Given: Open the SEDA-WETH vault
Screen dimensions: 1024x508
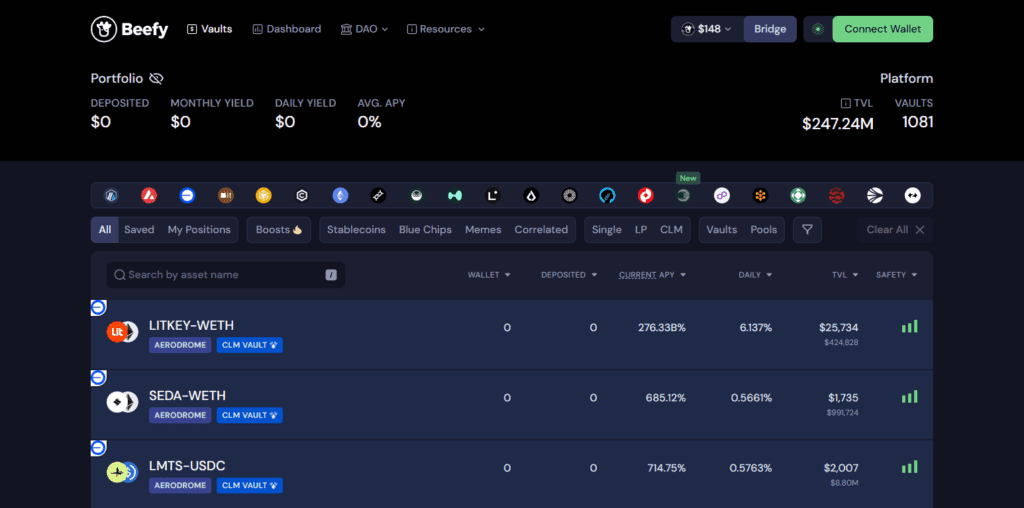Looking at the screenshot, I should click(511, 405).
